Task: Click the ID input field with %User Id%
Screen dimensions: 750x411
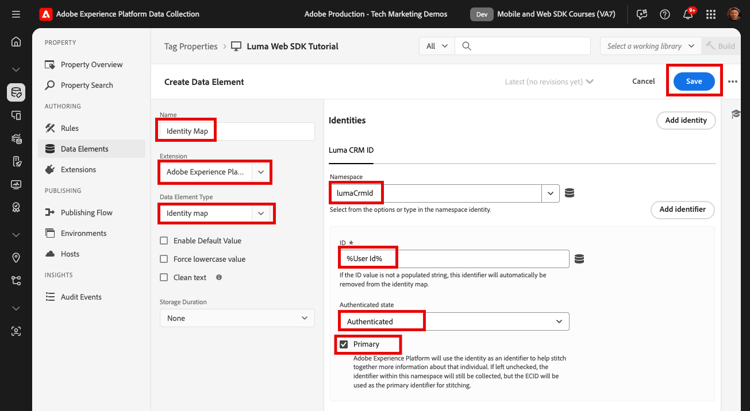Action: pyautogui.click(x=454, y=259)
